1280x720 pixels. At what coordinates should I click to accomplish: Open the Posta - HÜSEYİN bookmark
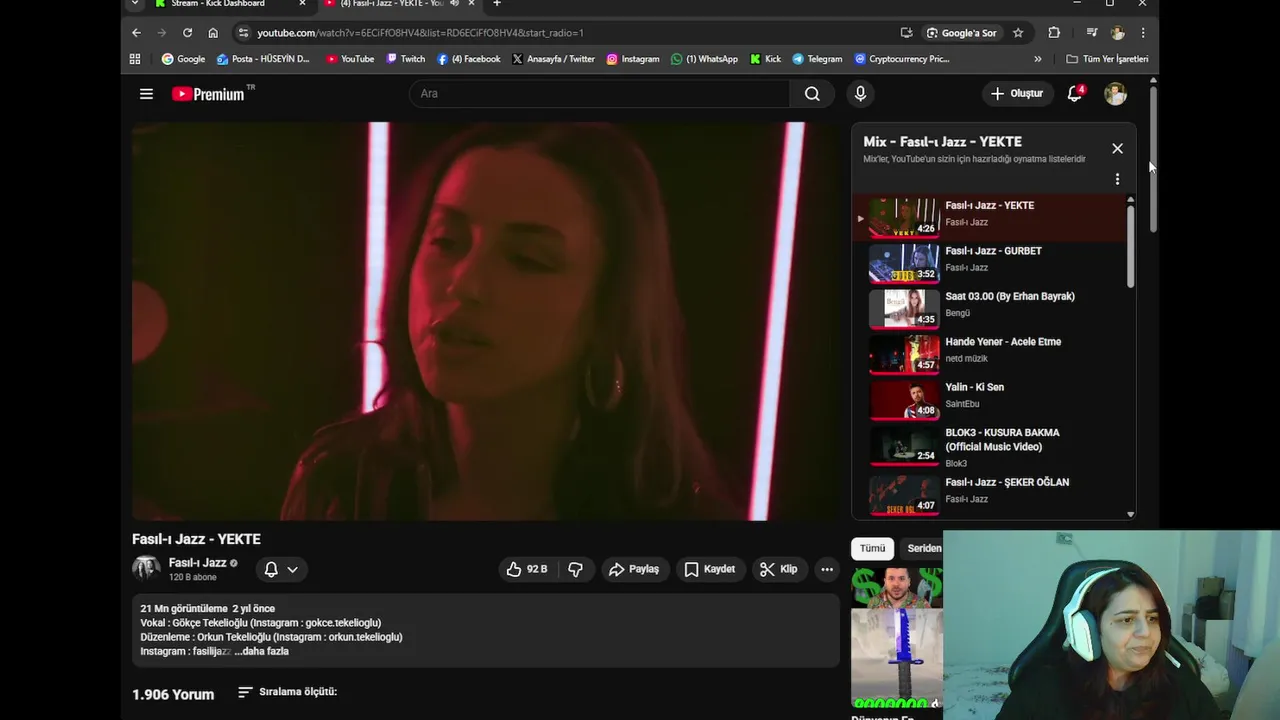[263, 59]
